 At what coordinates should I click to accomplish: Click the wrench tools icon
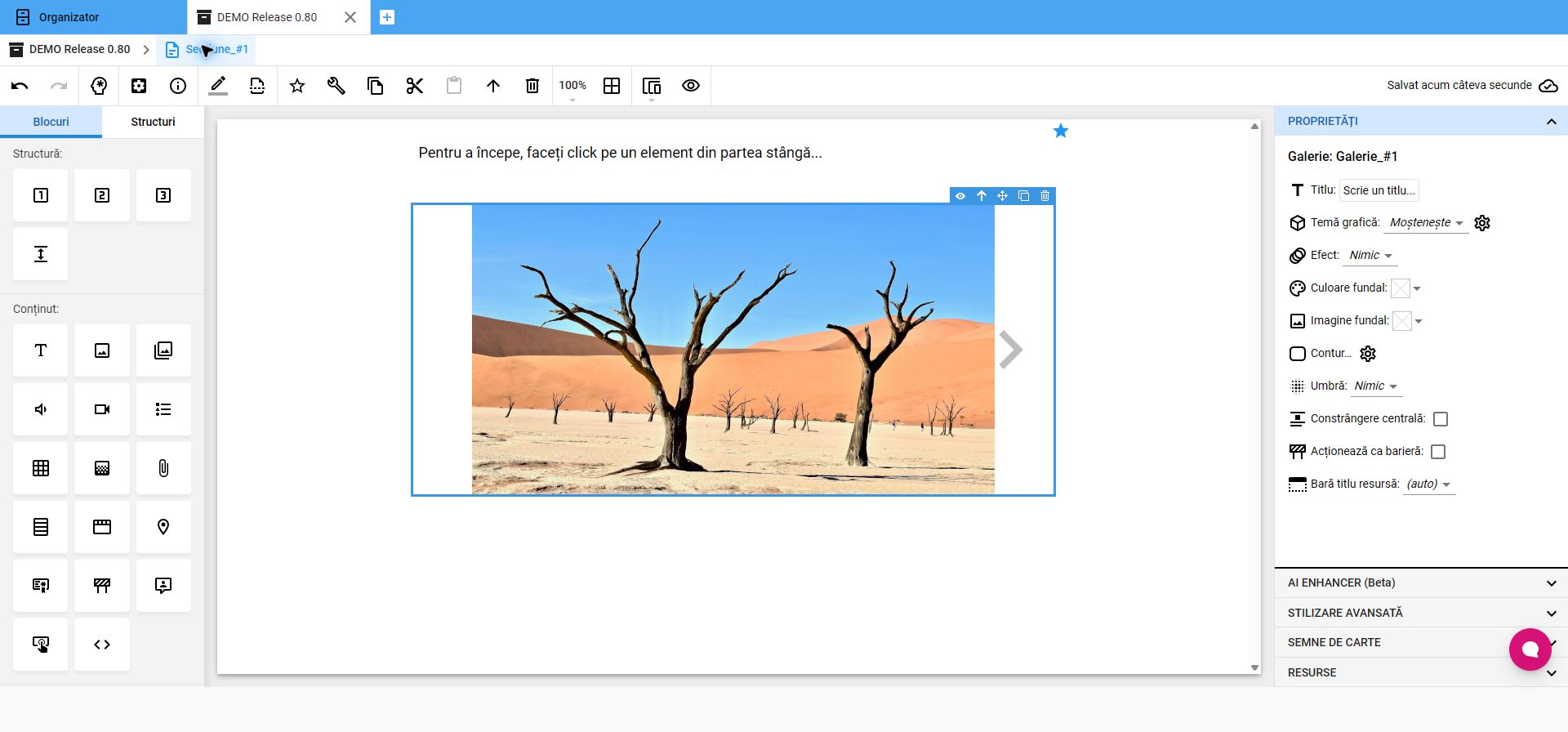point(336,86)
